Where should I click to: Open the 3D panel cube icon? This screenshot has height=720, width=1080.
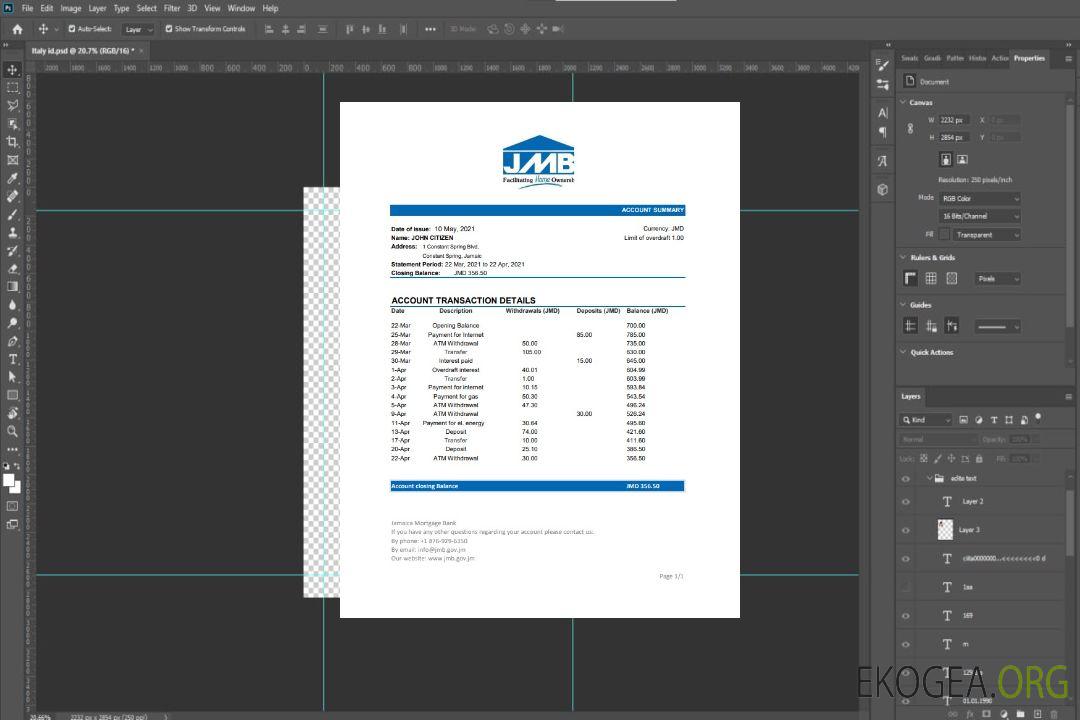click(x=882, y=189)
